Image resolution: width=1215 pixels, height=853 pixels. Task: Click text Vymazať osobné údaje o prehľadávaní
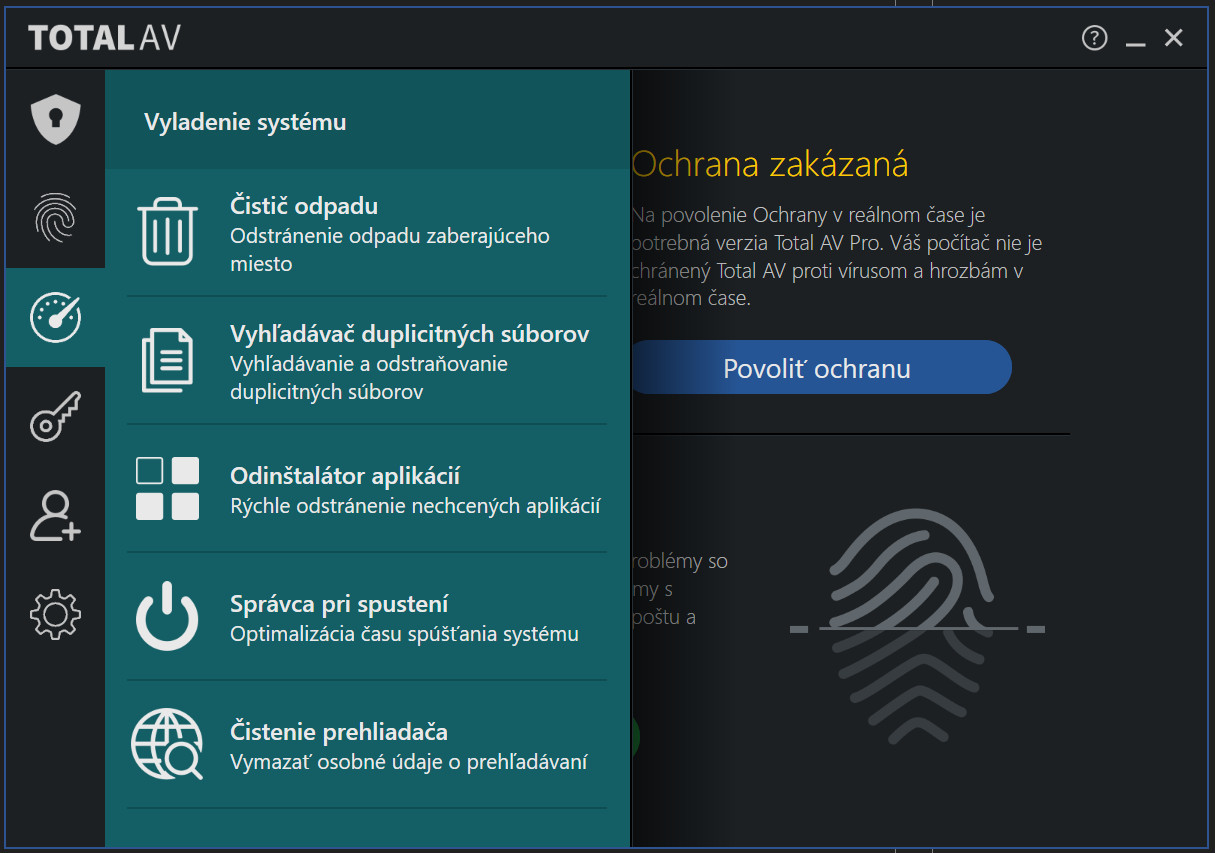point(408,762)
